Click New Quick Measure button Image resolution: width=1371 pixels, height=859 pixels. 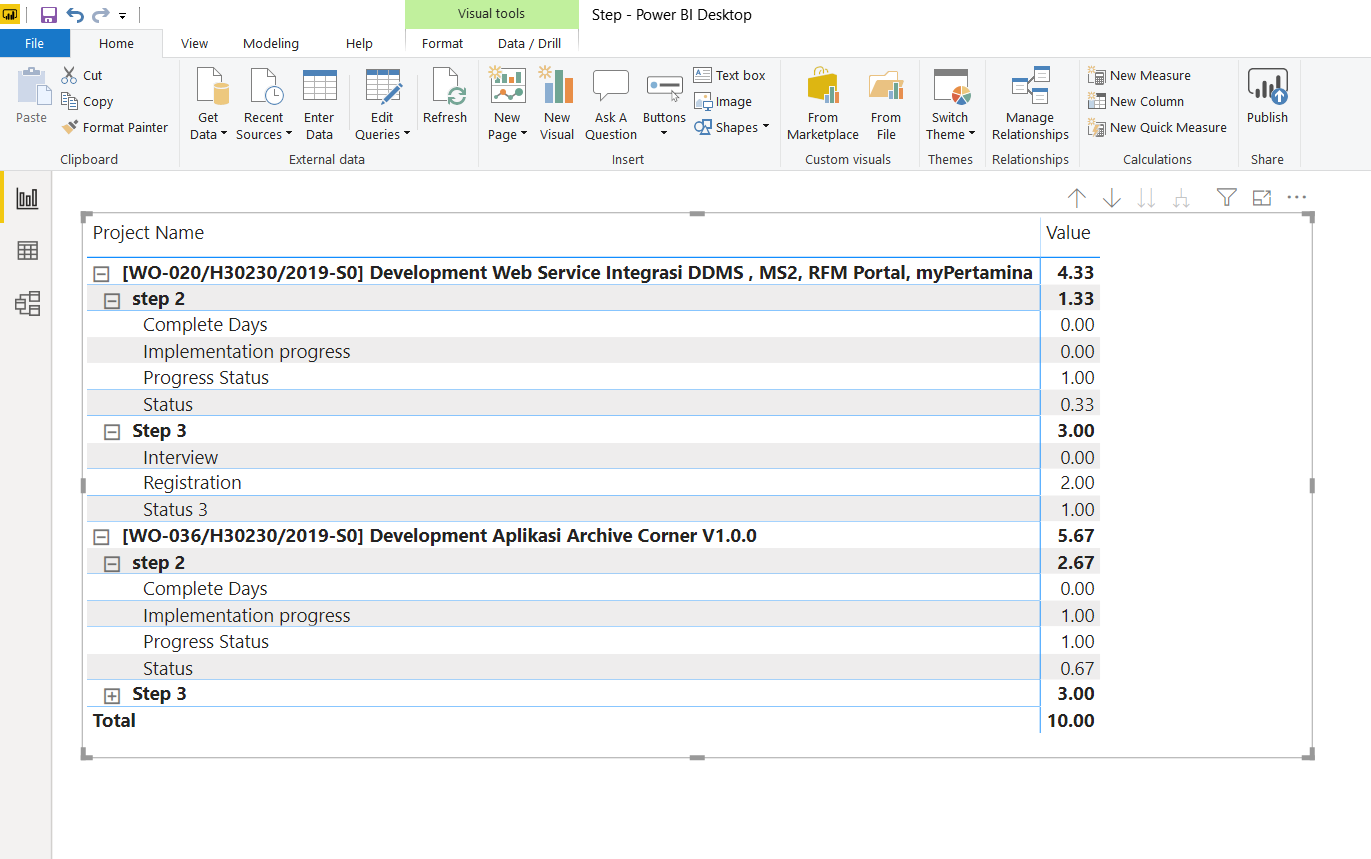pos(1157,127)
